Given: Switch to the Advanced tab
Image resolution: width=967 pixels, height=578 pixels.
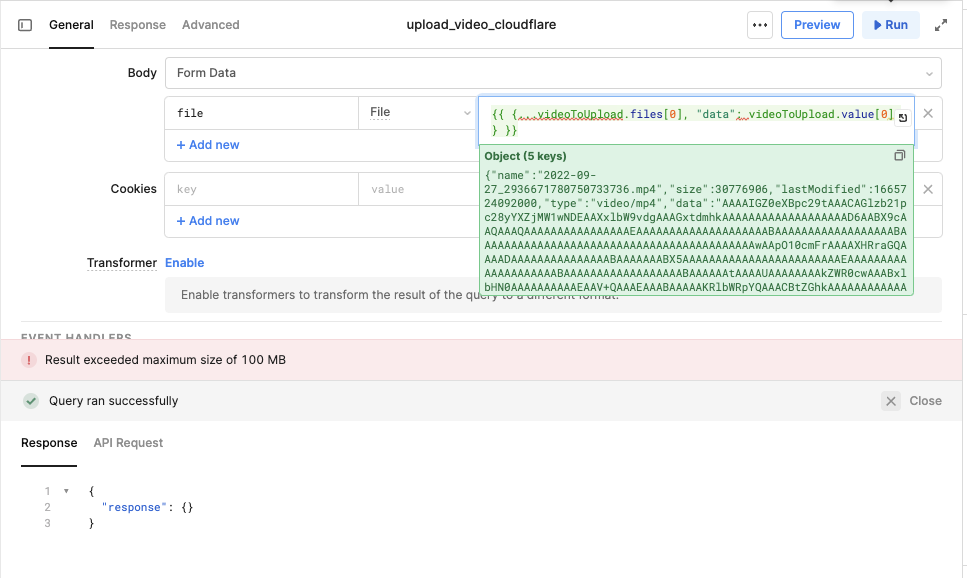Looking at the screenshot, I should click(210, 25).
